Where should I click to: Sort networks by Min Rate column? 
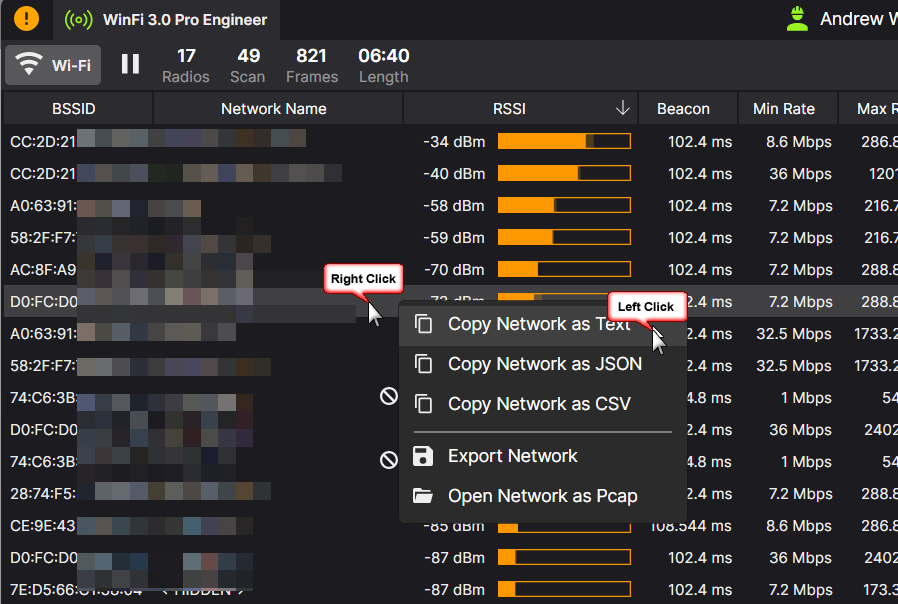pos(784,109)
